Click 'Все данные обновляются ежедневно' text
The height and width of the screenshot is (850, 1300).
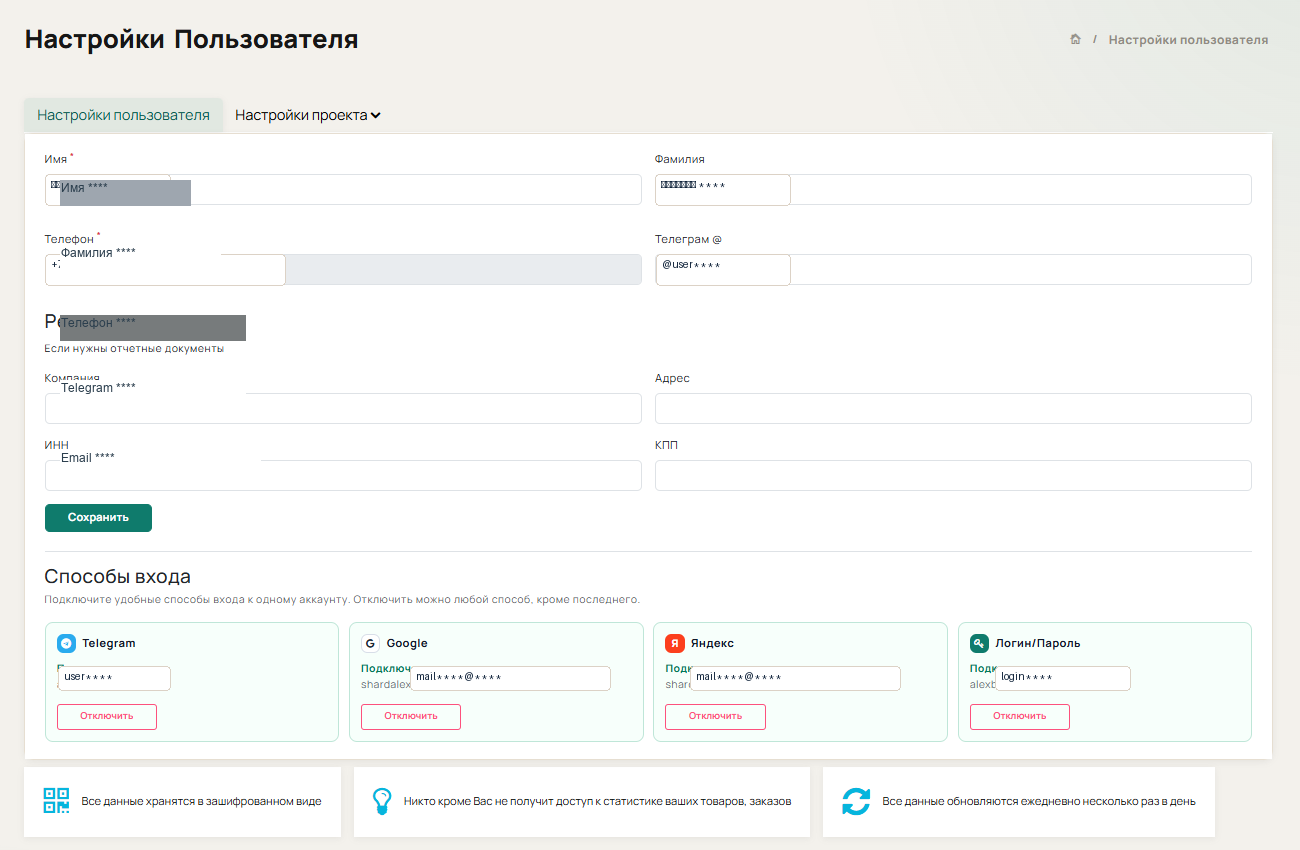(x=1039, y=802)
